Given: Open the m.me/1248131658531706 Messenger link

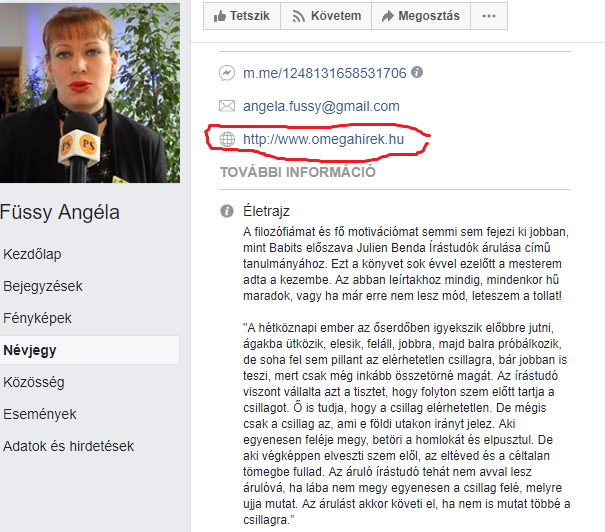Looking at the screenshot, I should tap(324, 73).
